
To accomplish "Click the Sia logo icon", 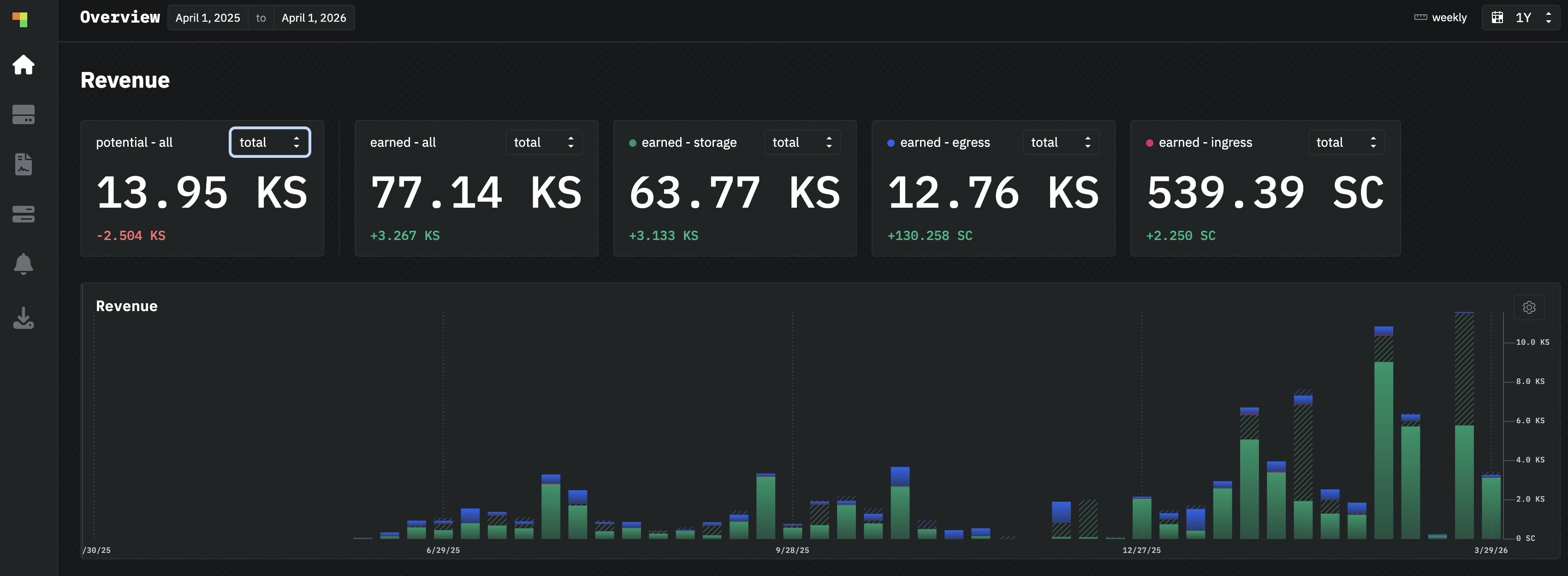I will click(20, 19).
